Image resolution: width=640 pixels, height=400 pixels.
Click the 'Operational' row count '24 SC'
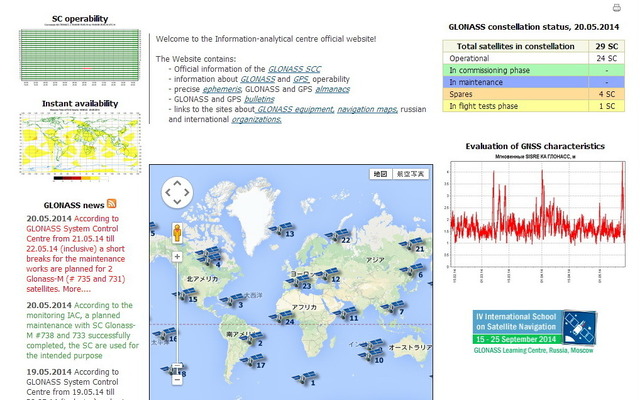pos(607,58)
